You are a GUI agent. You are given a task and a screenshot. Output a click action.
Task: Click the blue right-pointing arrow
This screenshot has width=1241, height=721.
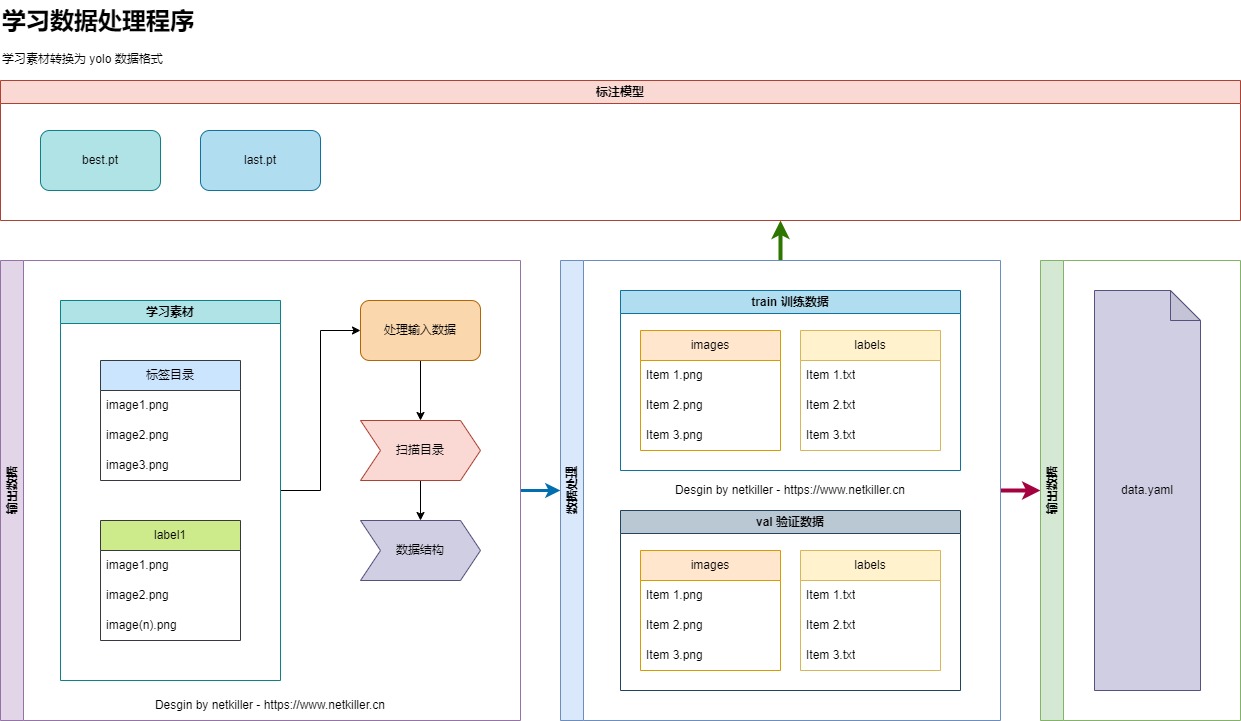pos(540,490)
